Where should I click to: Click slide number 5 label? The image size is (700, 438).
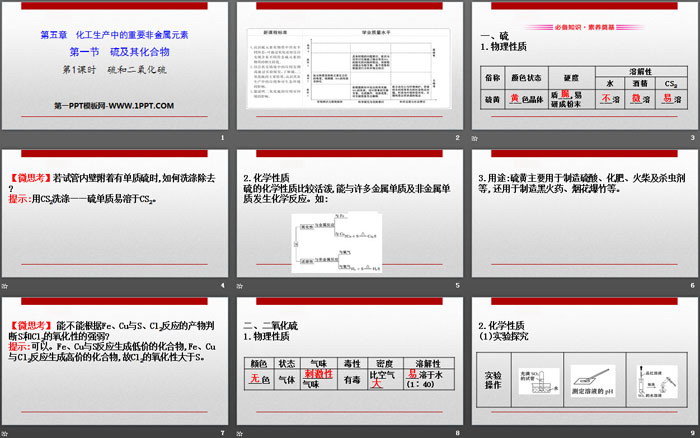pos(458,285)
